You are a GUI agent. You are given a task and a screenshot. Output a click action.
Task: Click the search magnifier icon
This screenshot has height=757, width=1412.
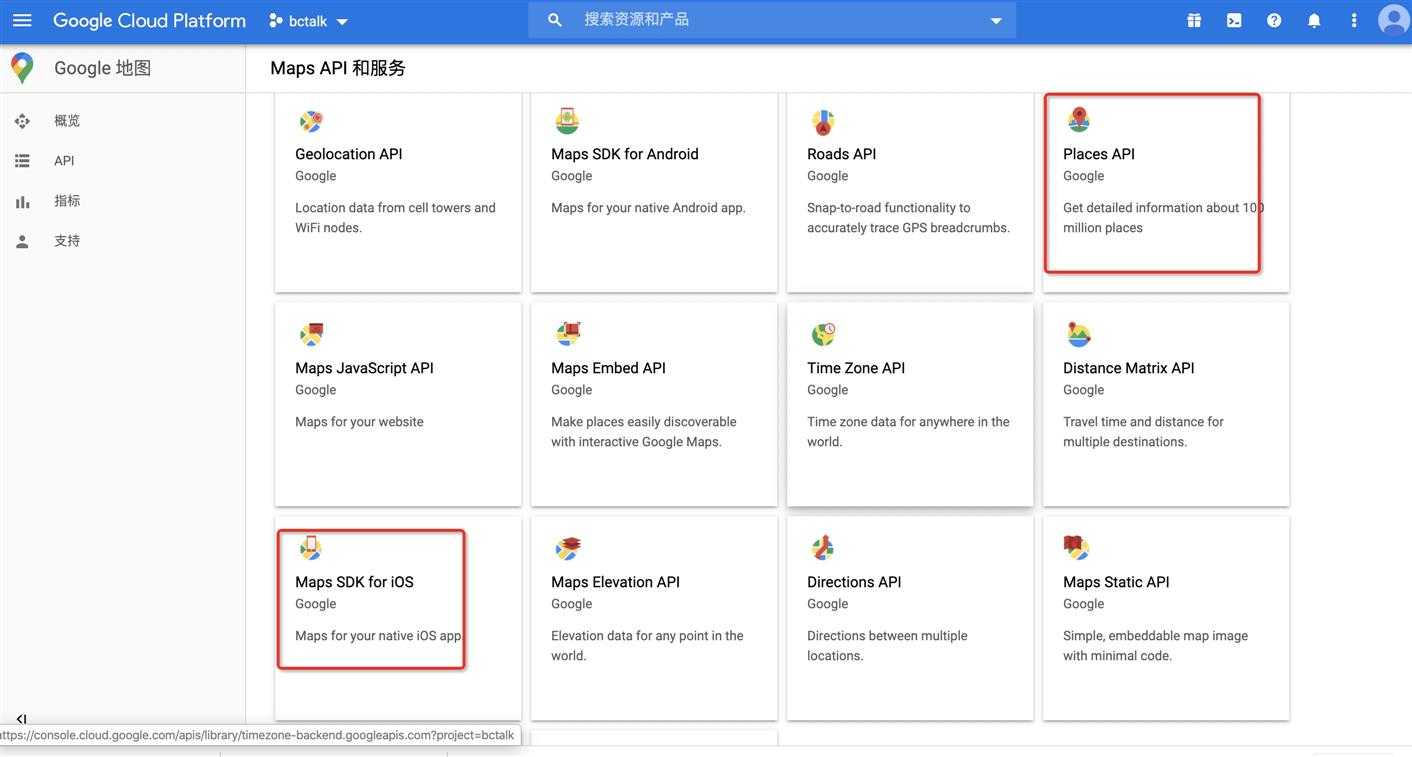tap(555, 20)
